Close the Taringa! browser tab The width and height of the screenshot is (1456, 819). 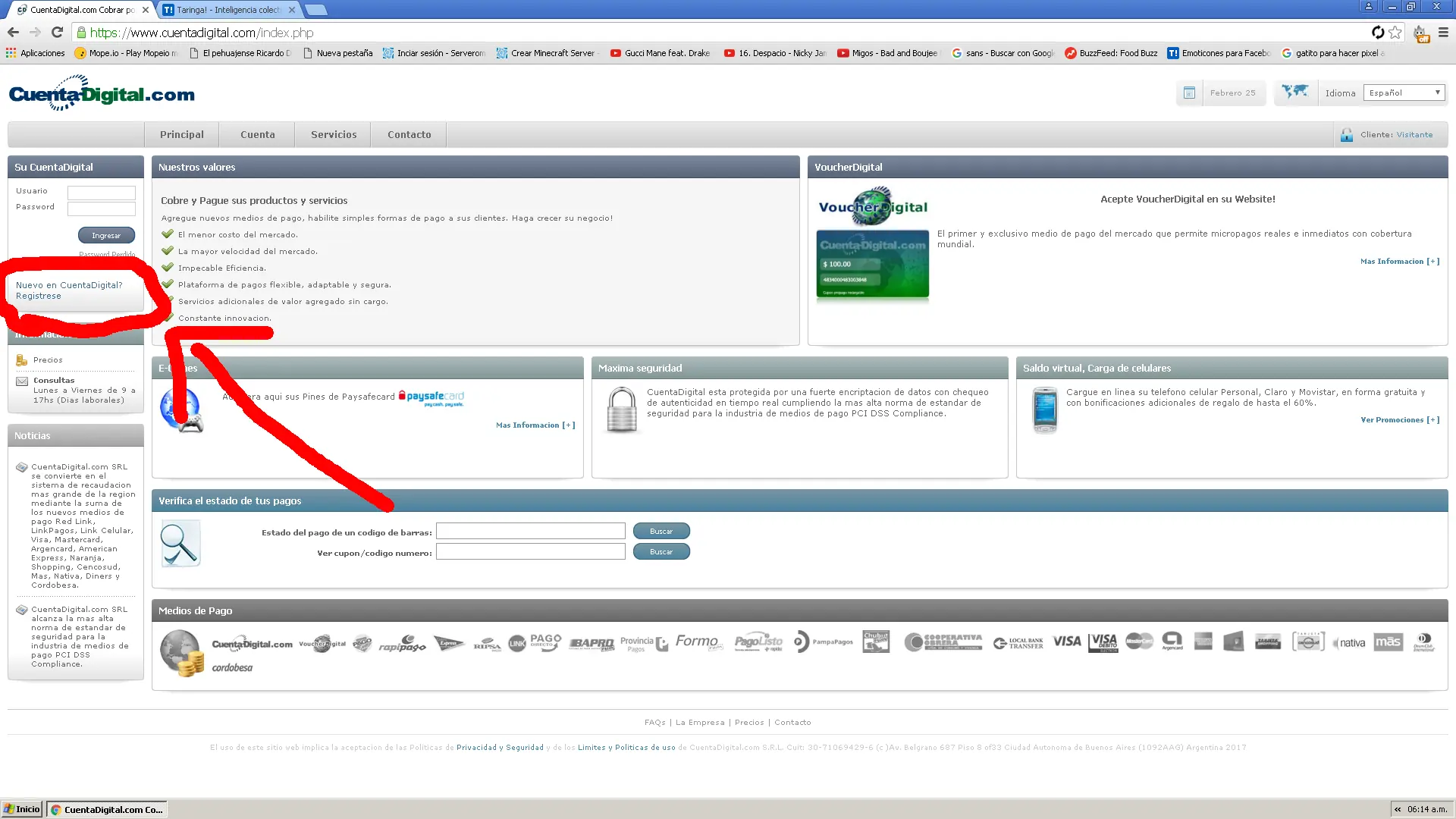coord(292,10)
